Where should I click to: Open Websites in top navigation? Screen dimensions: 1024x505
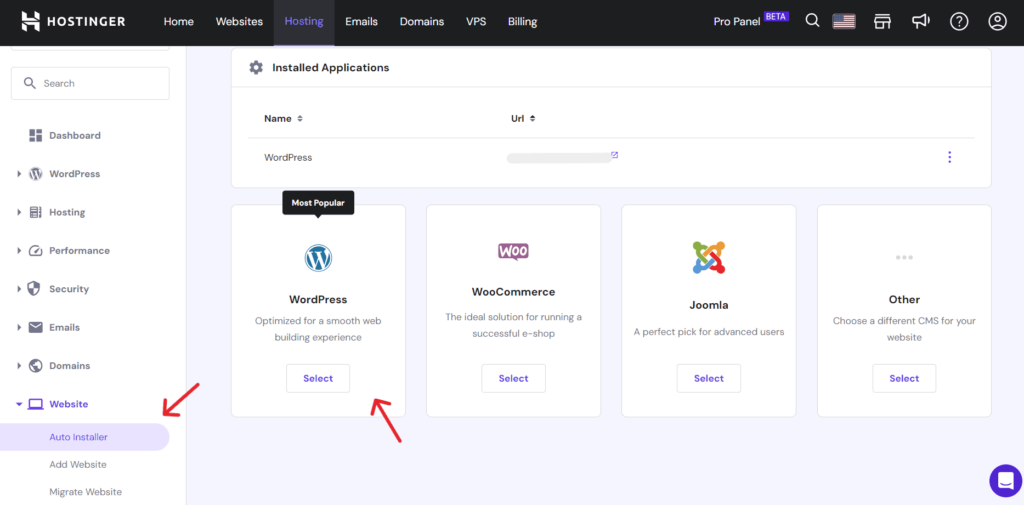click(x=239, y=22)
